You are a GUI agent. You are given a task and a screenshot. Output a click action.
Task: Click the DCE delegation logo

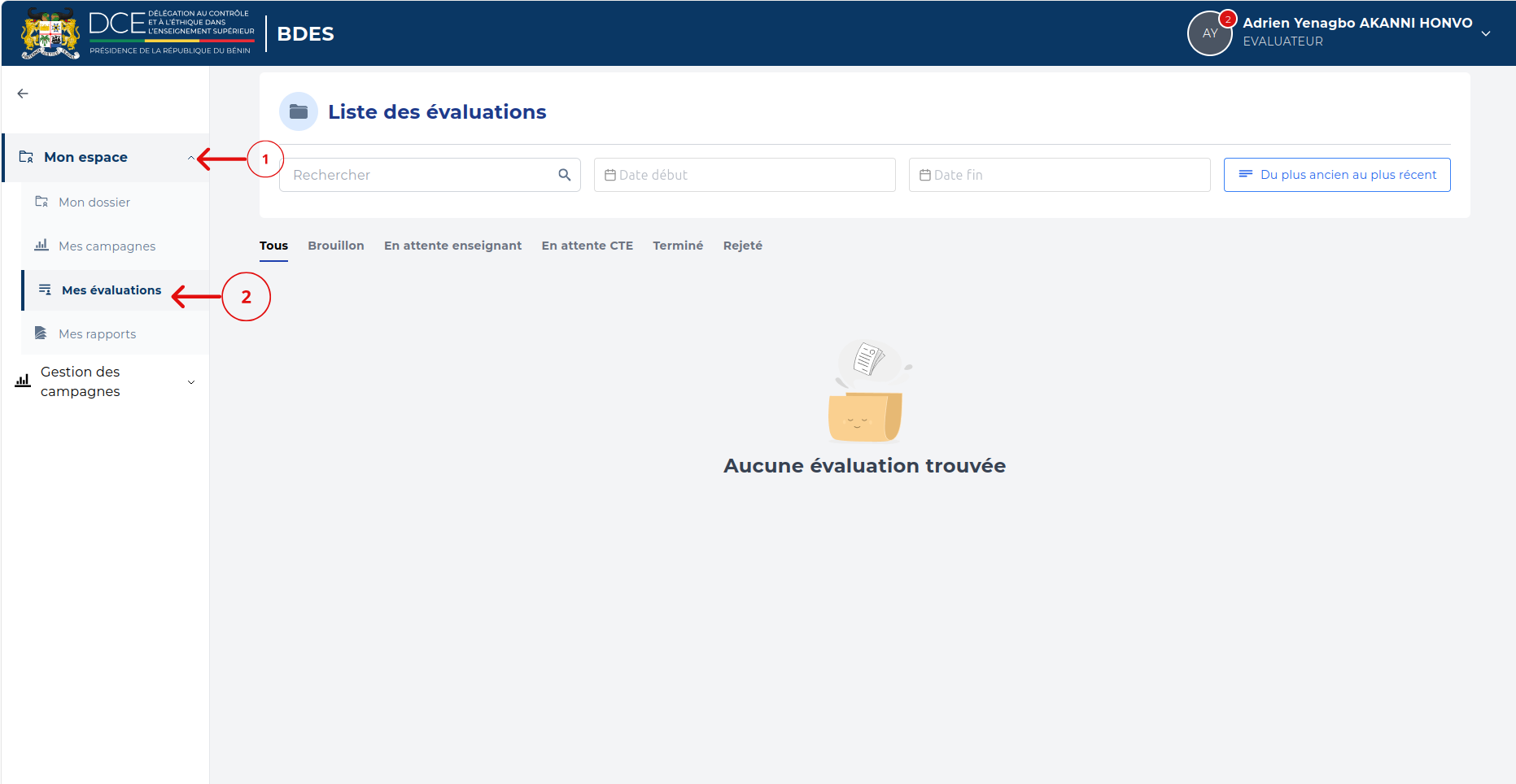pos(172,33)
